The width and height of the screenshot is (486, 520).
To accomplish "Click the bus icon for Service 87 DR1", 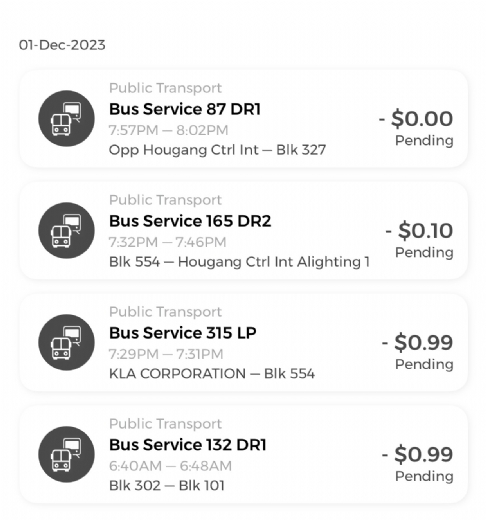I will 66,118.
